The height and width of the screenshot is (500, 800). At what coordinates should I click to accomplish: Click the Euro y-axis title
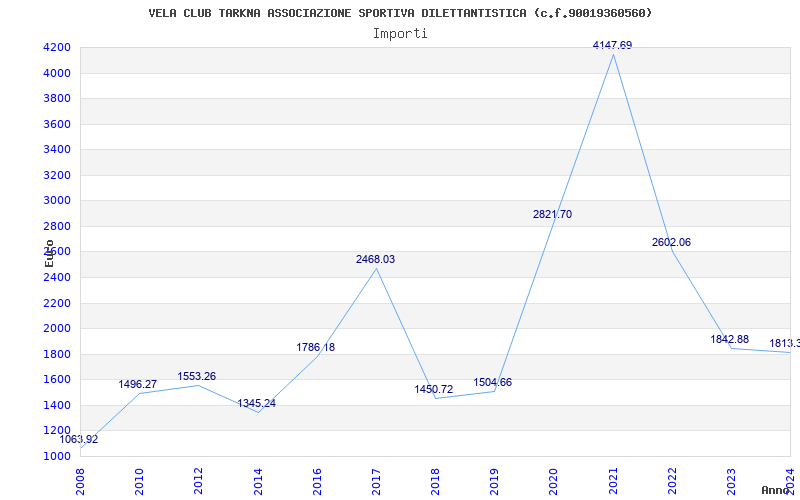[x=49, y=254]
